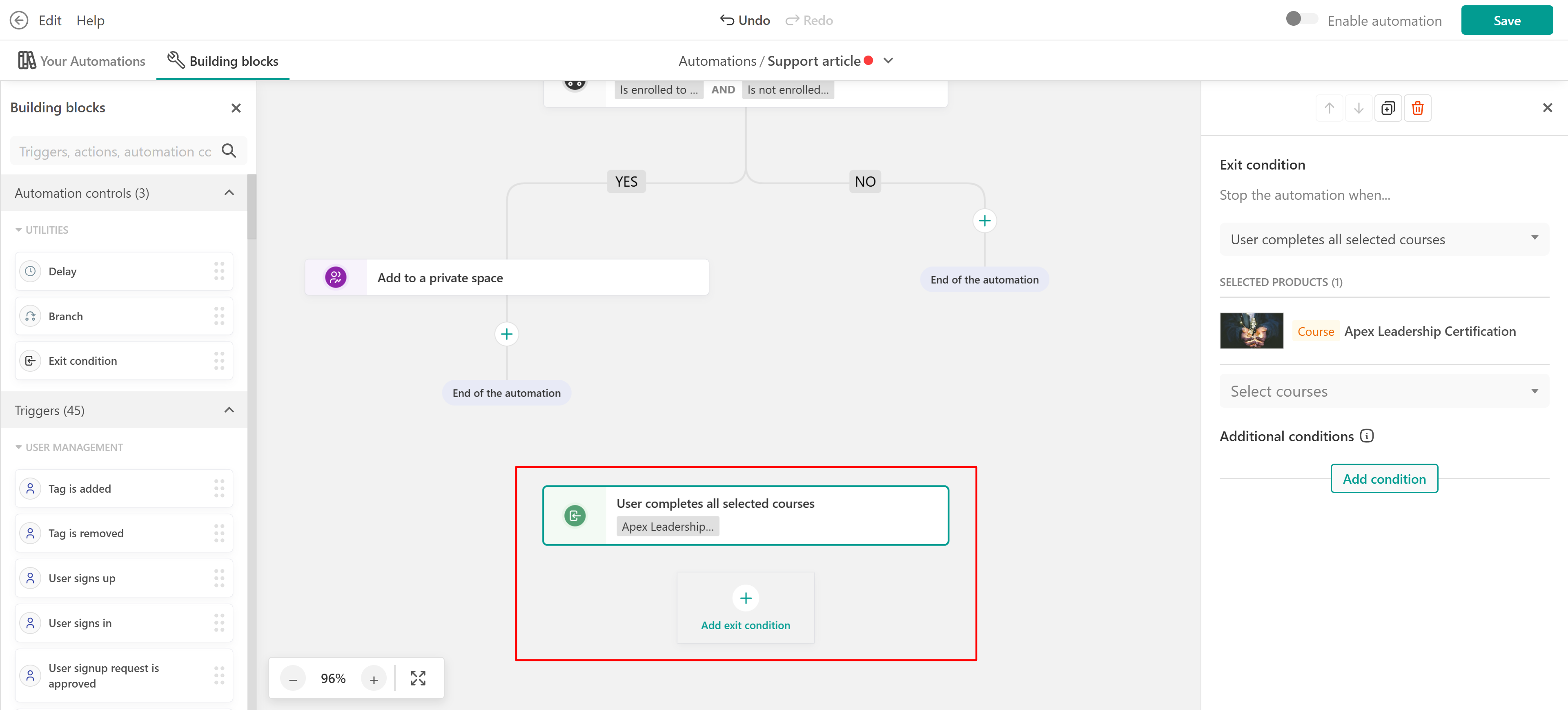1568x710 pixels.
Task: Click the building blocks search field
Action: [x=116, y=152]
